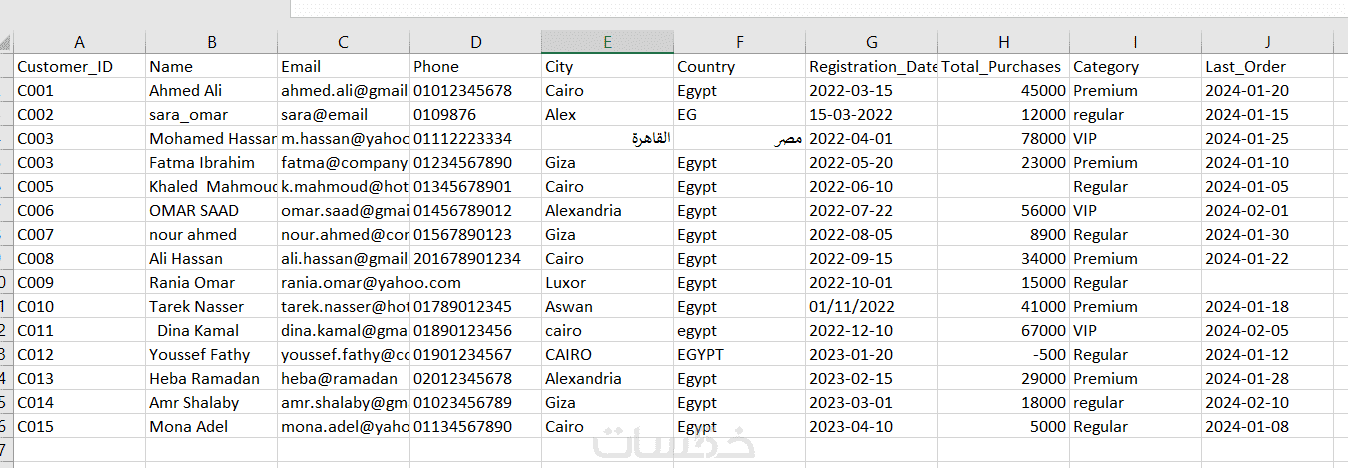Viewport: 1348px width, 468px height.
Task: Select column J header
Action: (x=1267, y=42)
